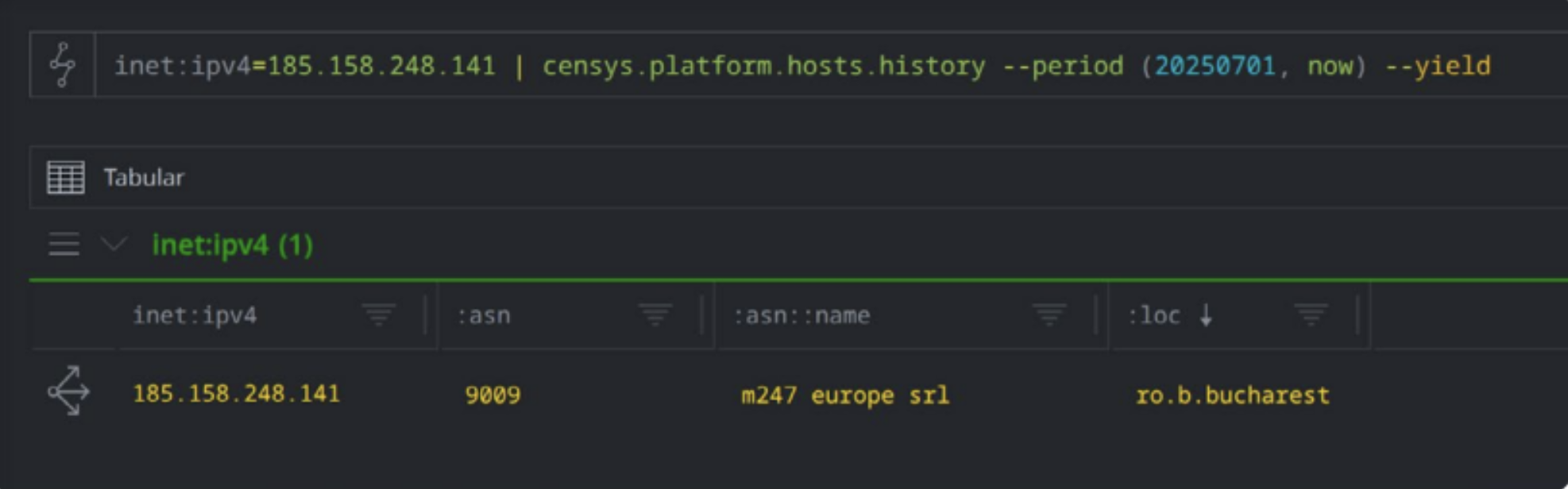
Task: Open filter for :asn::name column
Action: point(1049,315)
